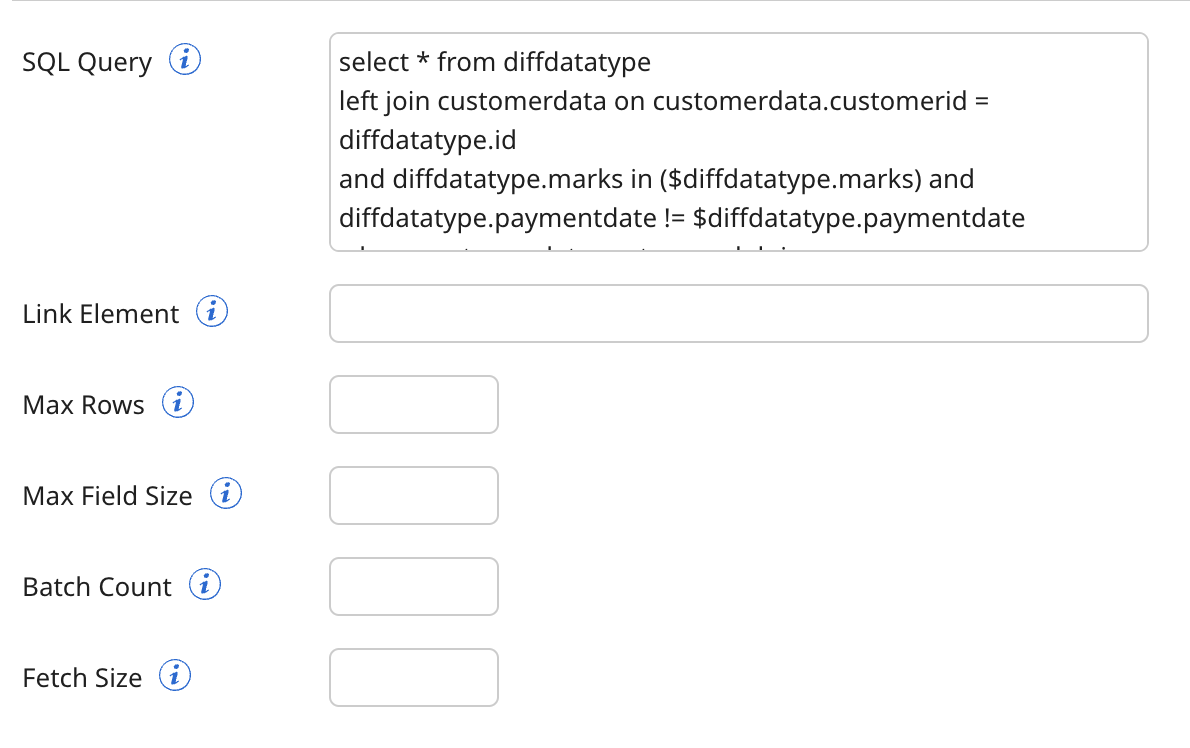The height and width of the screenshot is (748, 1190).
Task: Click inside the SQL Query editor
Action: 738,140
